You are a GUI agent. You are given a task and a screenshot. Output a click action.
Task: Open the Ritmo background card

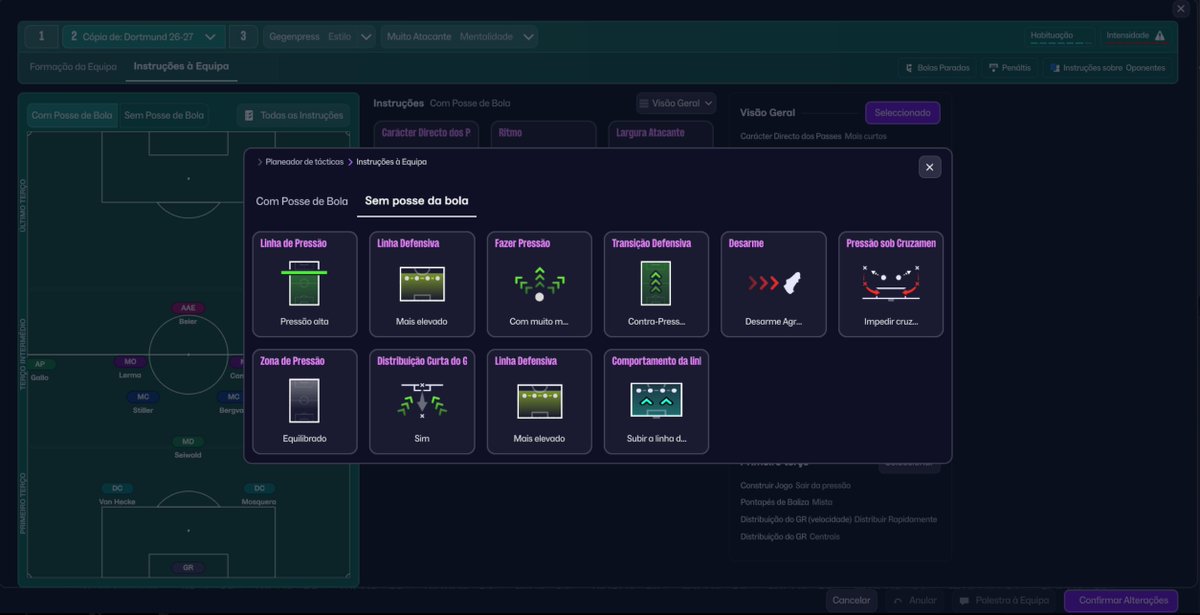[x=543, y=134]
